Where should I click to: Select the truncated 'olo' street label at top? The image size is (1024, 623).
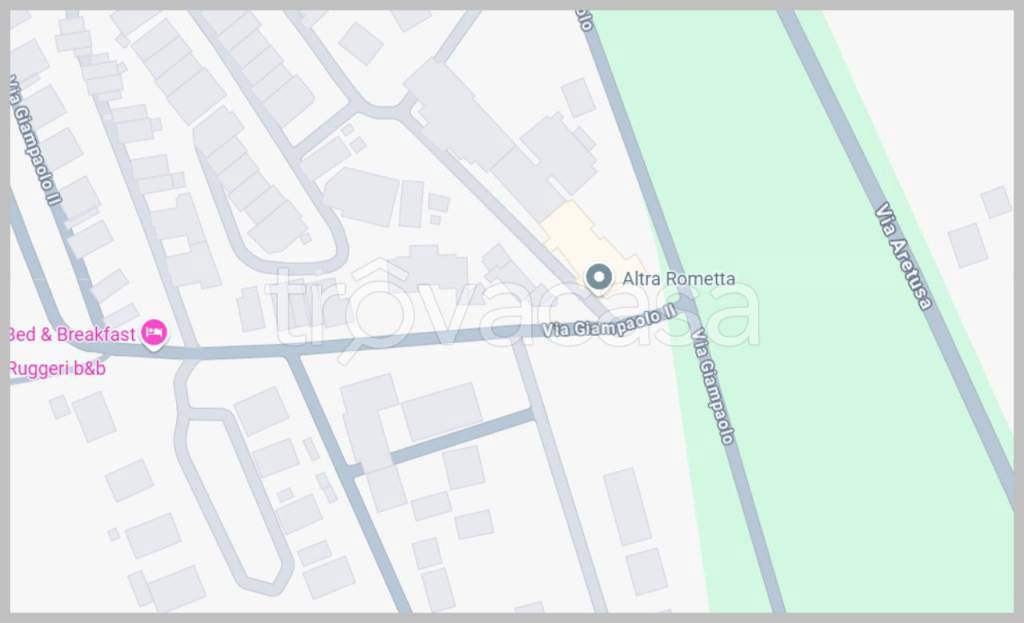[x=584, y=20]
